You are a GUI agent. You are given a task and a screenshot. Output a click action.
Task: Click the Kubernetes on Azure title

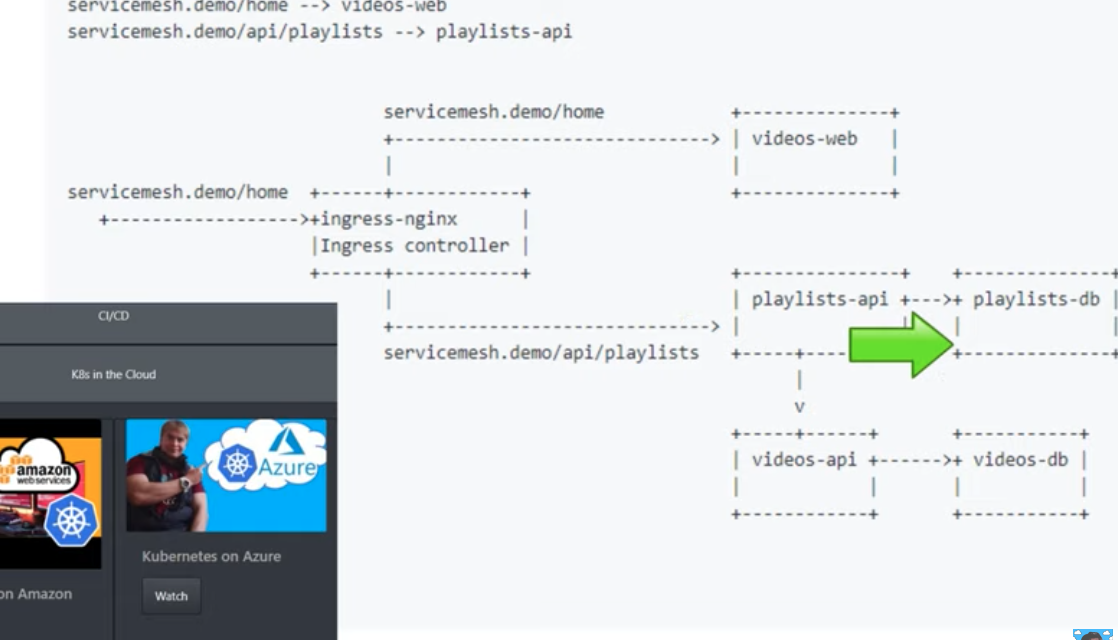[211, 556]
